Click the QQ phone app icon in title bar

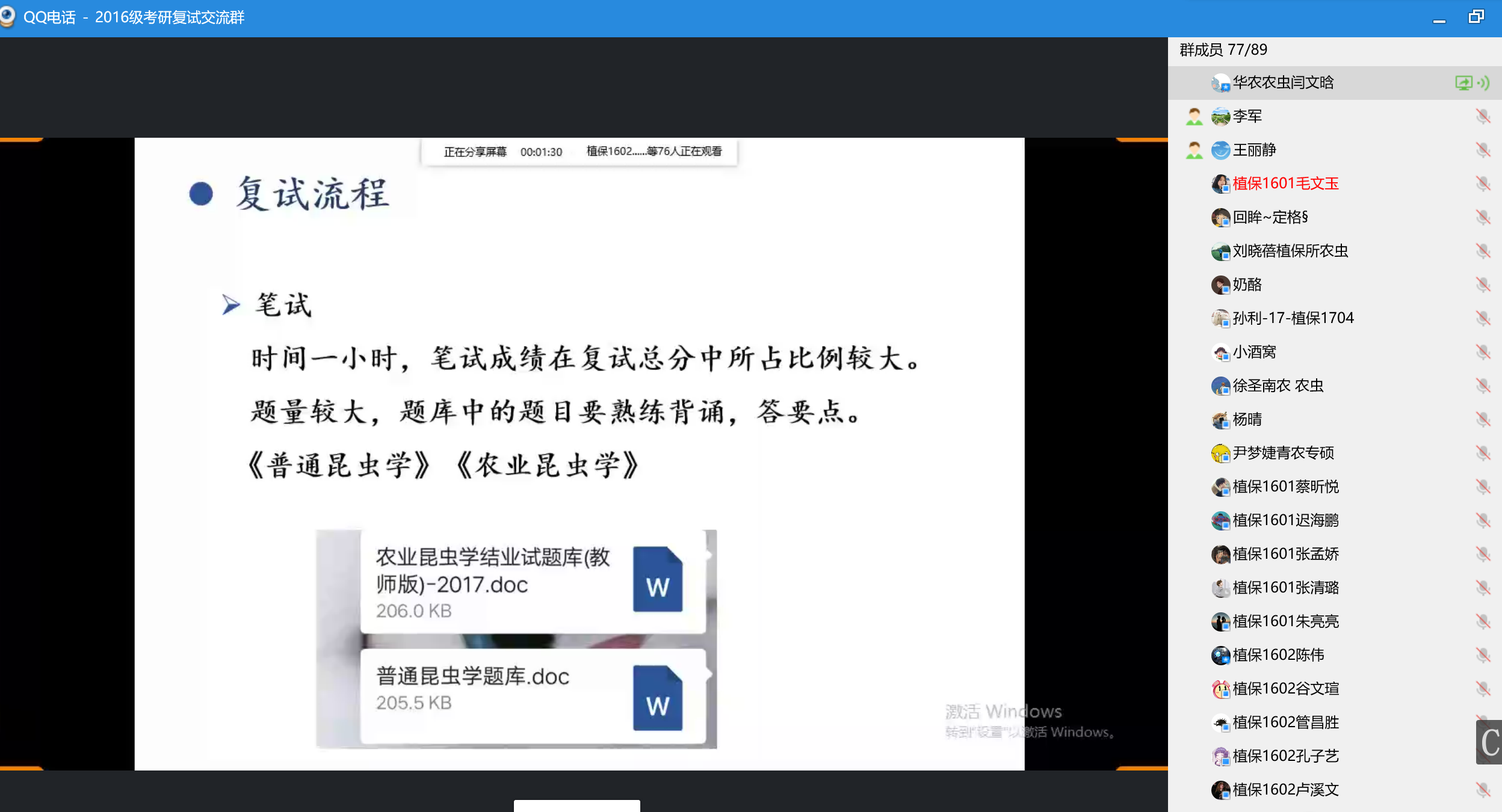[8, 16]
